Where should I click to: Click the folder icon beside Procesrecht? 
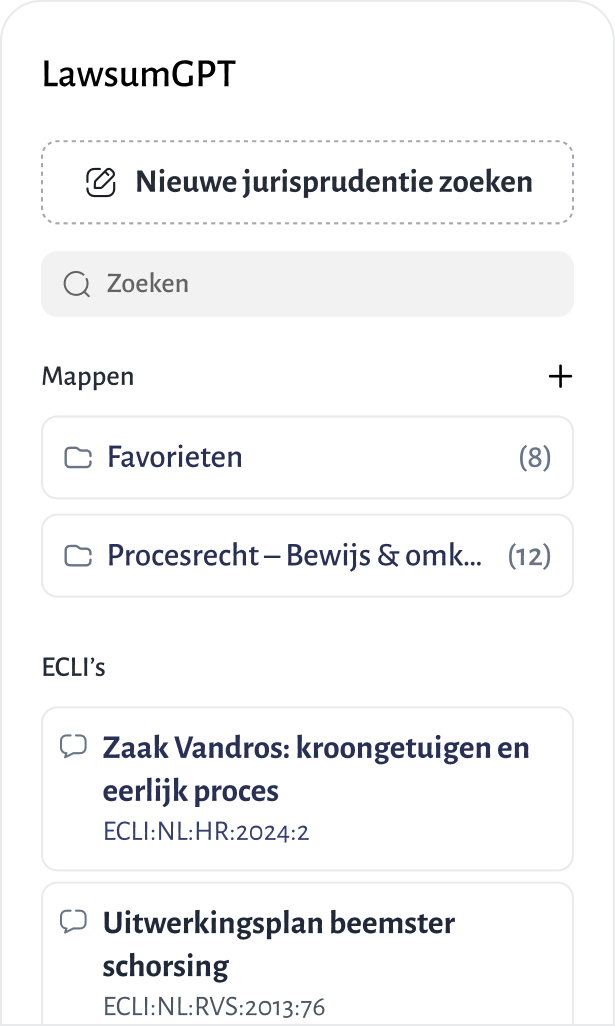(78, 556)
